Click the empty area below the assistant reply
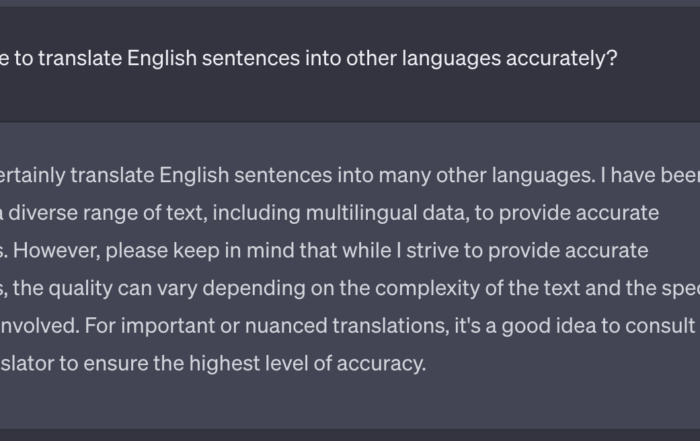Screen dimensions: 700x441 point(350,402)
